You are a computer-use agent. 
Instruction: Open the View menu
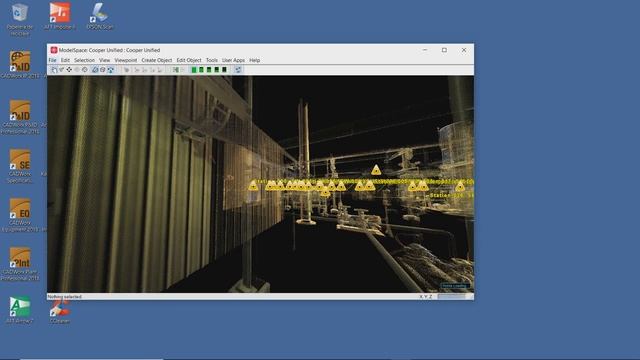(x=104, y=60)
